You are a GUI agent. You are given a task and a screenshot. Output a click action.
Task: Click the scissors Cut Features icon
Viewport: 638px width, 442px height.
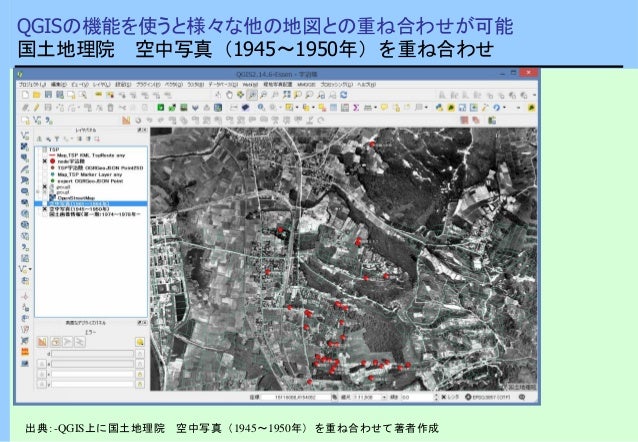pos(122,107)
